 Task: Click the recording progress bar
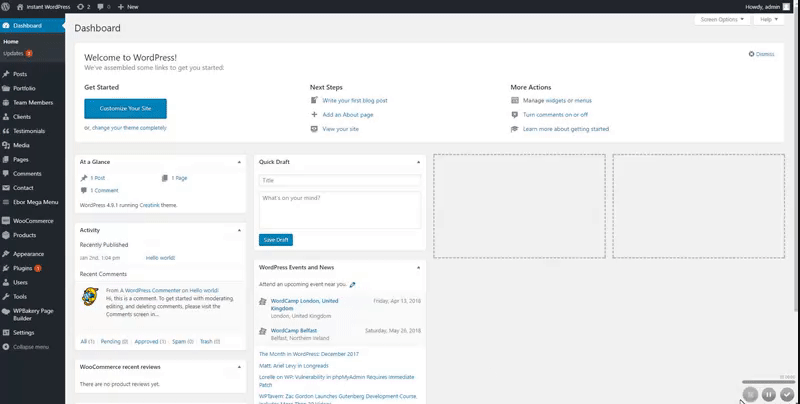(x=768, y=382)
